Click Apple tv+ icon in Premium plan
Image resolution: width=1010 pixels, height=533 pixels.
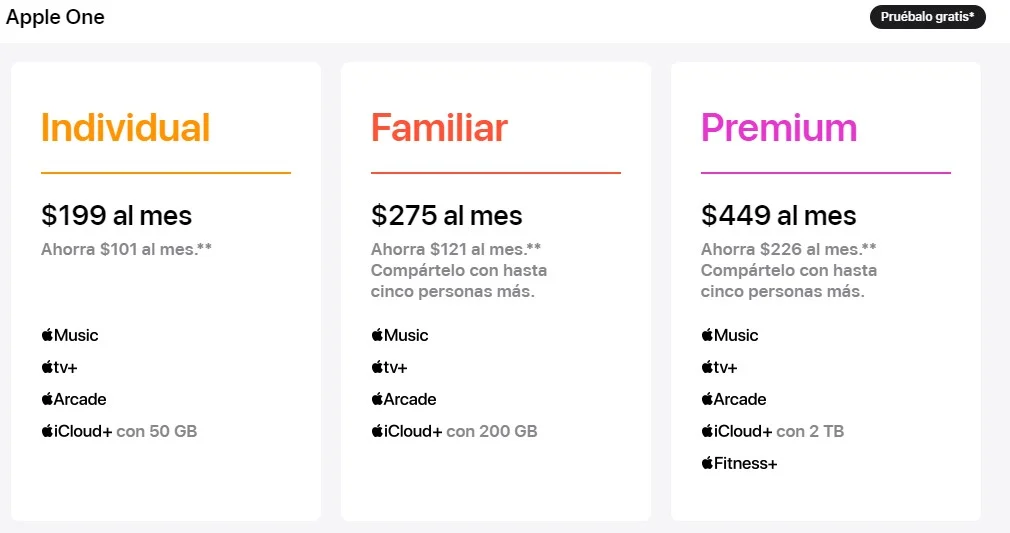coord(719,367)
